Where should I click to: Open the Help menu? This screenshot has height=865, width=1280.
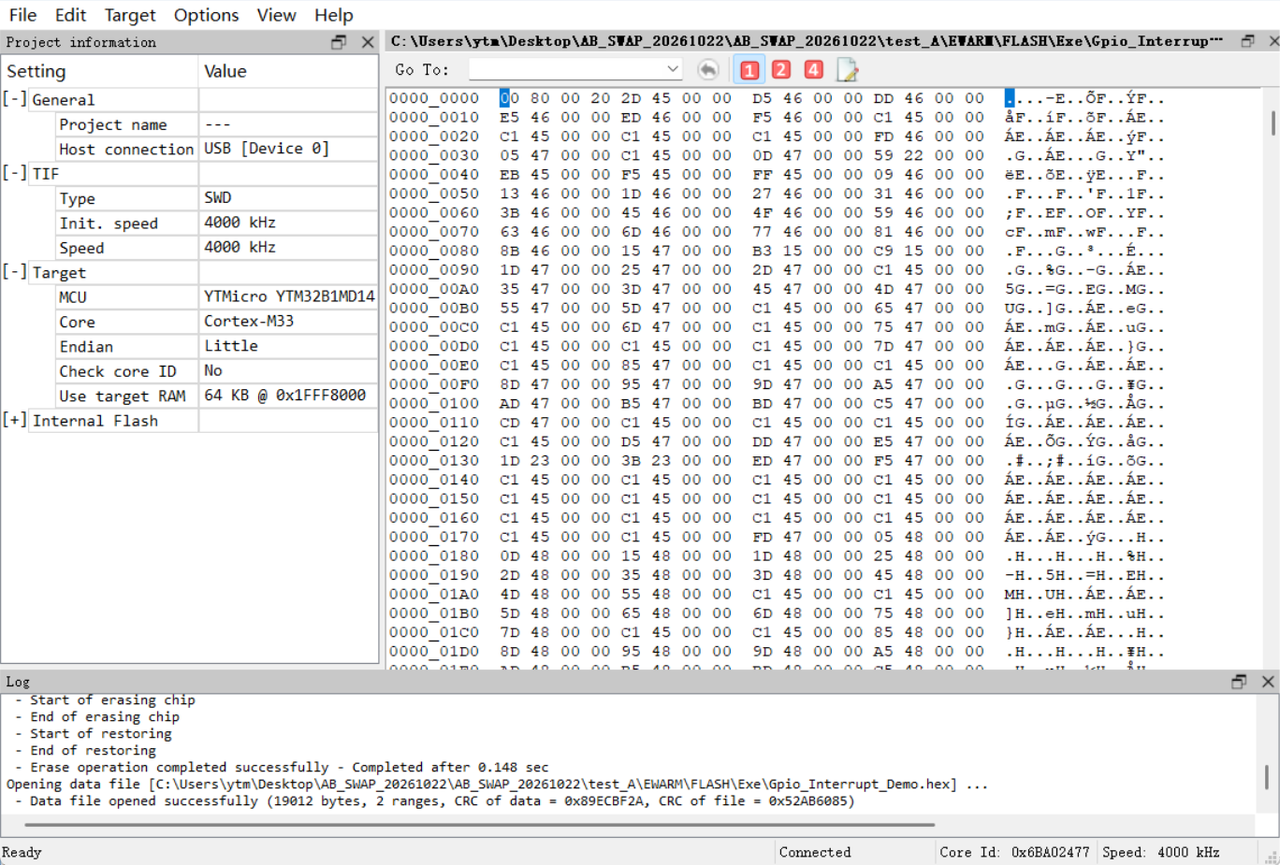(x=333, y=15)
